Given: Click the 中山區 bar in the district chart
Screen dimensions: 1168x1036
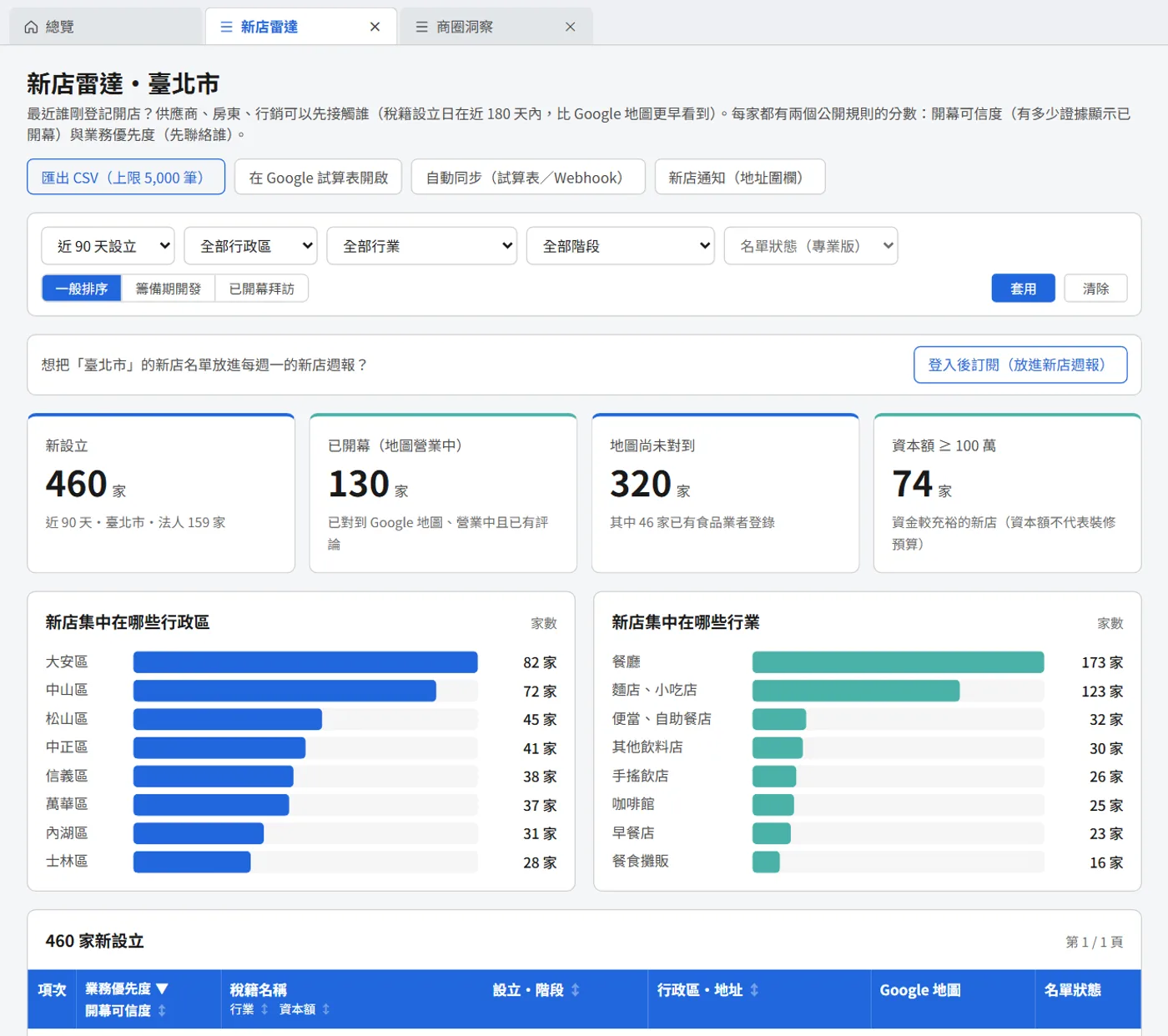Looking at the screenshot, I should (x=284, y=691).
